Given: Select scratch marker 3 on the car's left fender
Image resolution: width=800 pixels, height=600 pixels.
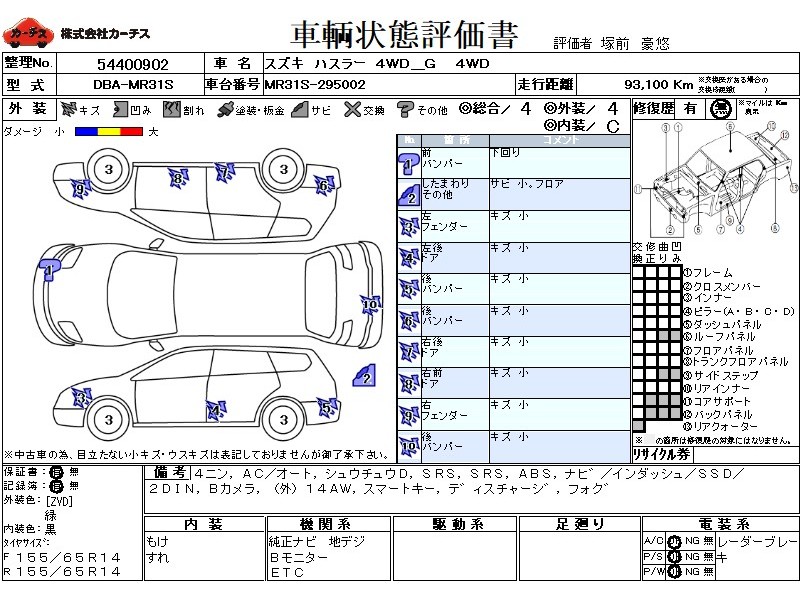Looking at the screenshot, I should point(81,398).
